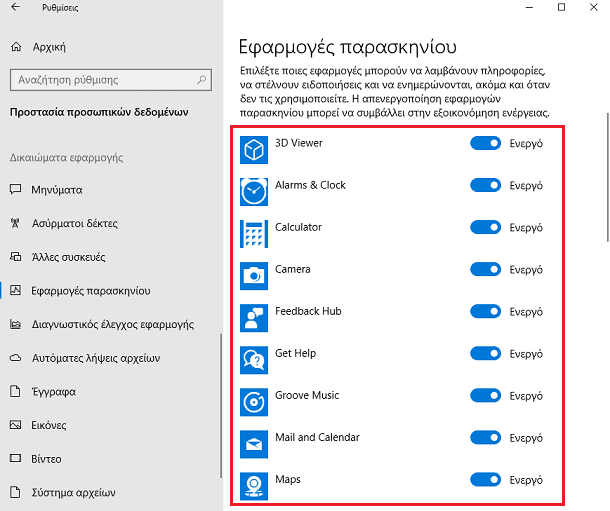Click the Calculator label

[x=298, y=227]
